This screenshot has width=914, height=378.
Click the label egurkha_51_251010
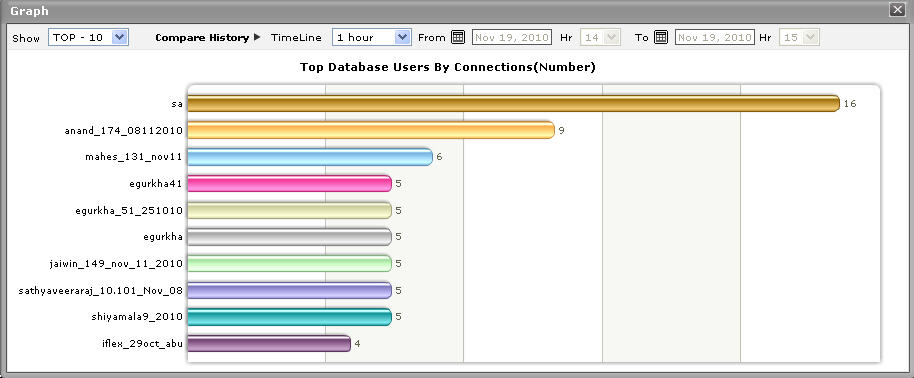click(x=129, y=210)
